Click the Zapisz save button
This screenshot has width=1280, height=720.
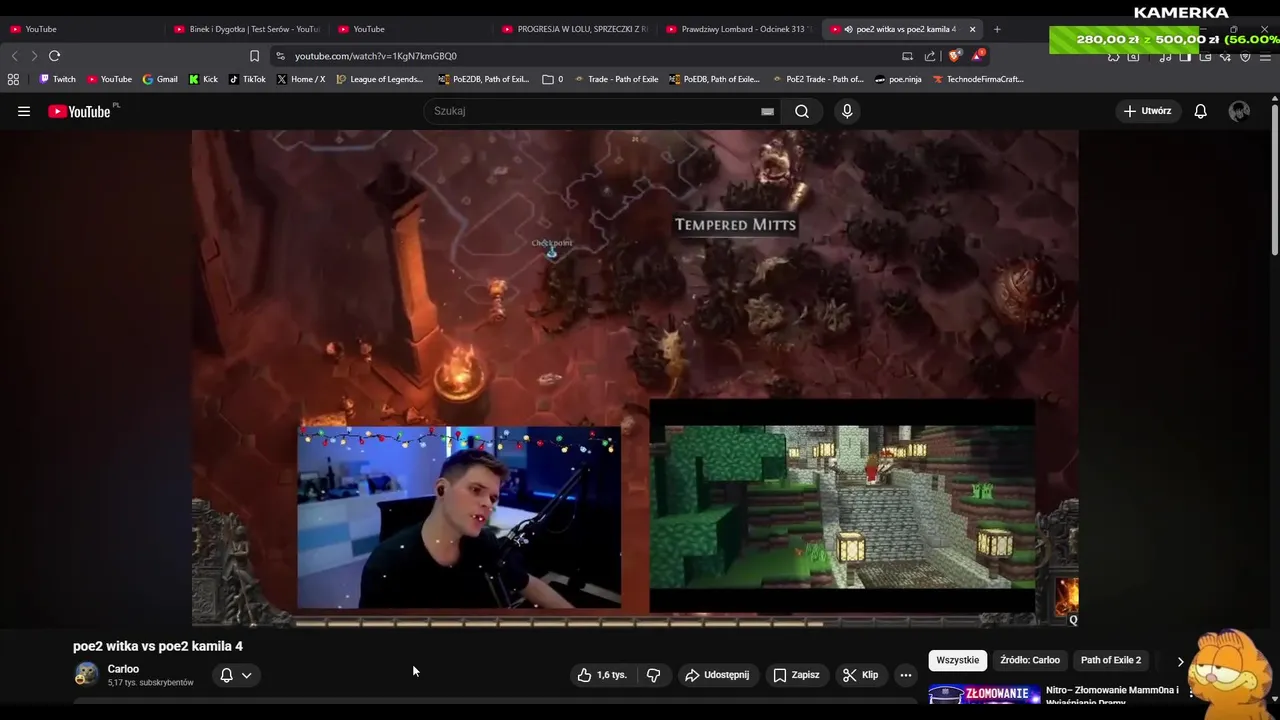pyautogui.click(x=796, y=675)
